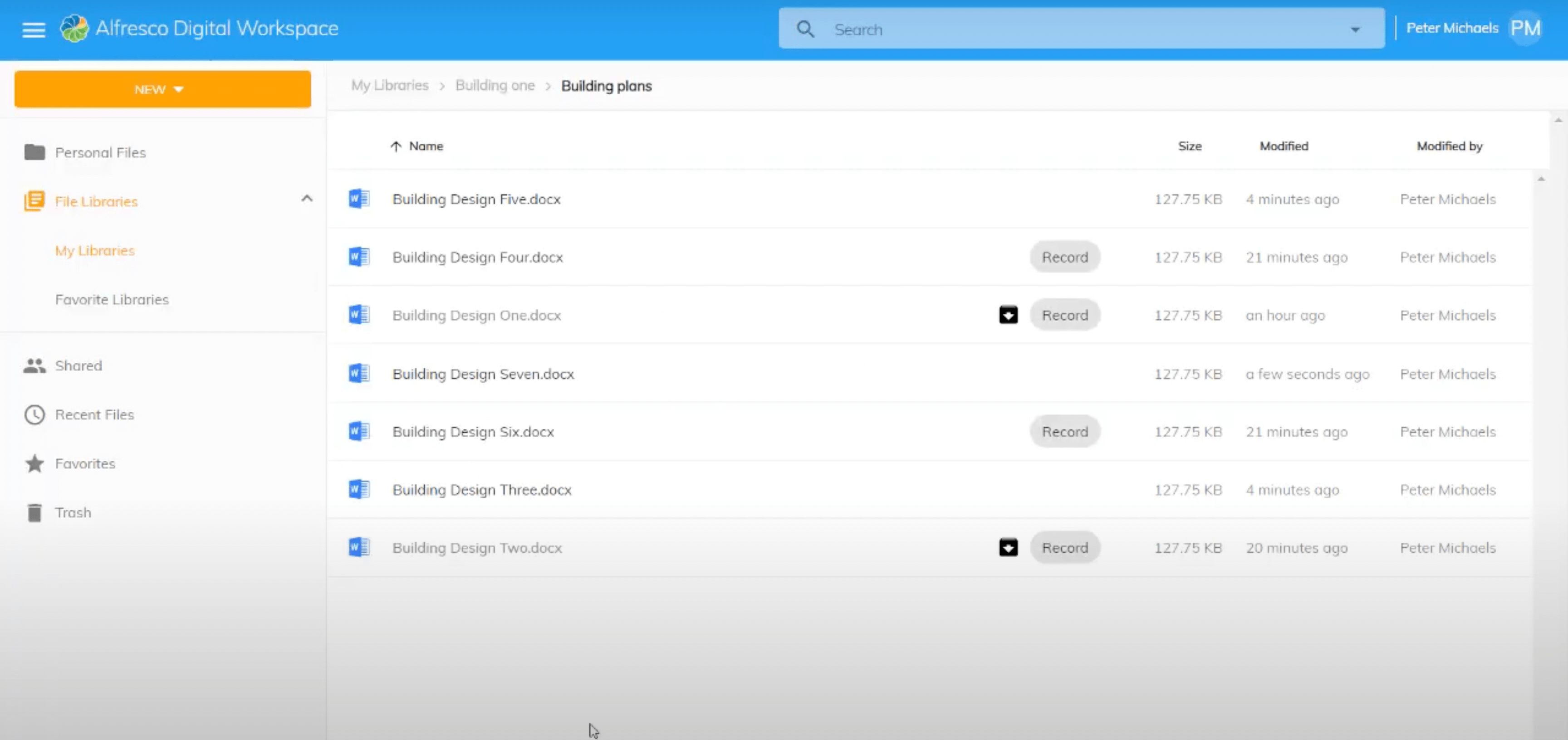Screen dimensions: 1568x740
Task: Open Building Design Three.docx file name
Action: [x=482, y=490]
